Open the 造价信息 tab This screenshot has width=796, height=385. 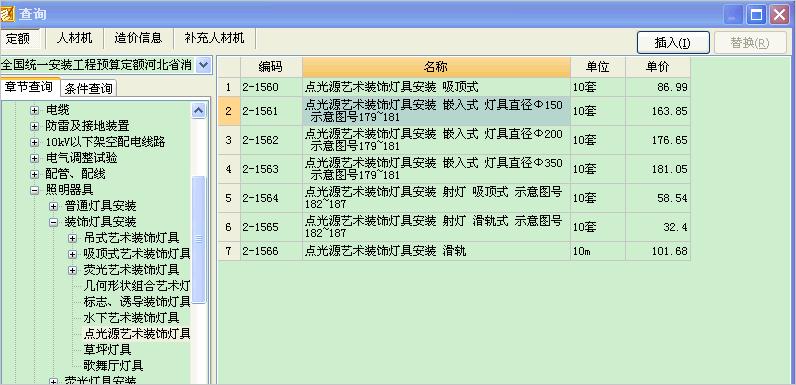point(138,38)
